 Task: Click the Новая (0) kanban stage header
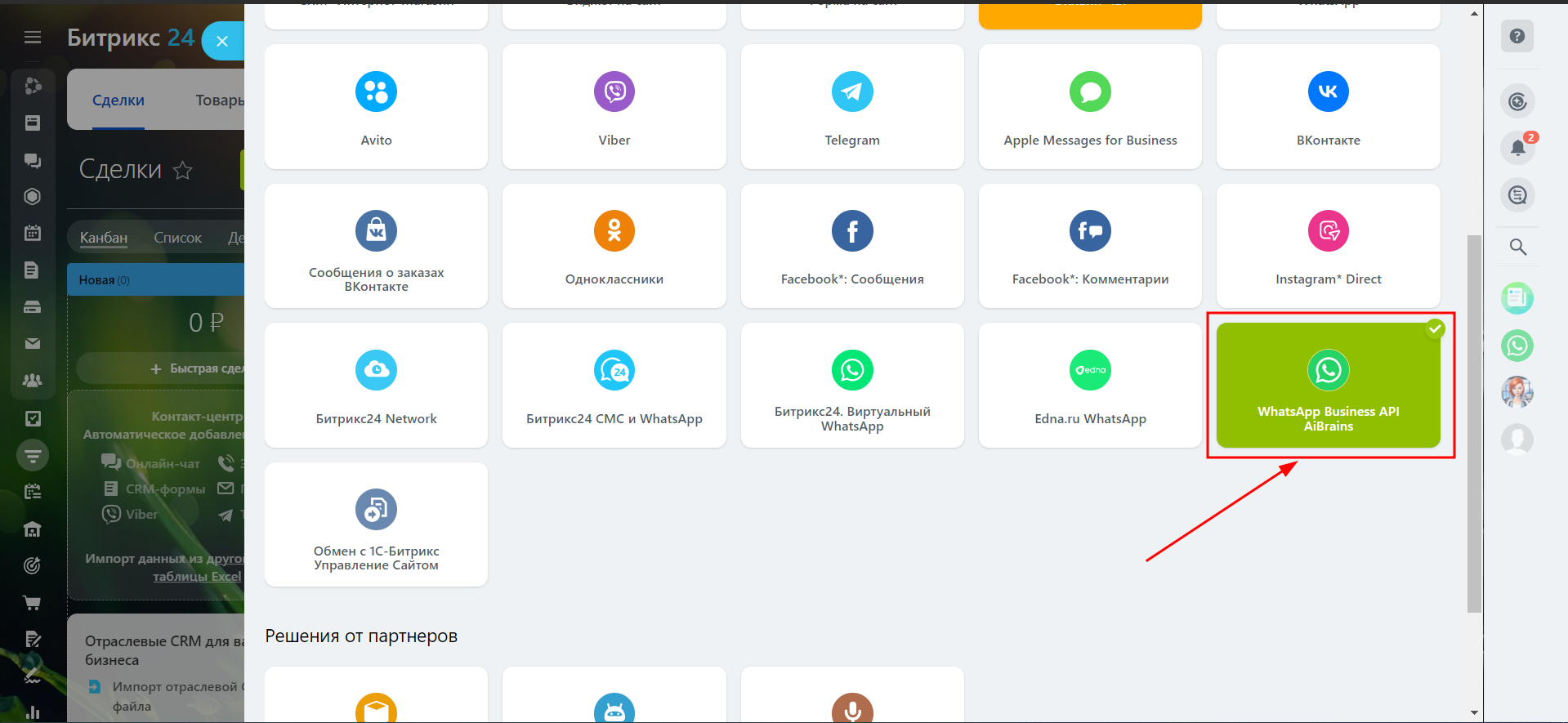pos(155,279)
